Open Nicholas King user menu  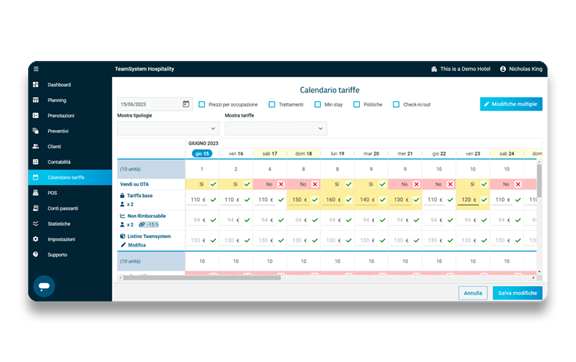tap(521, 69)
